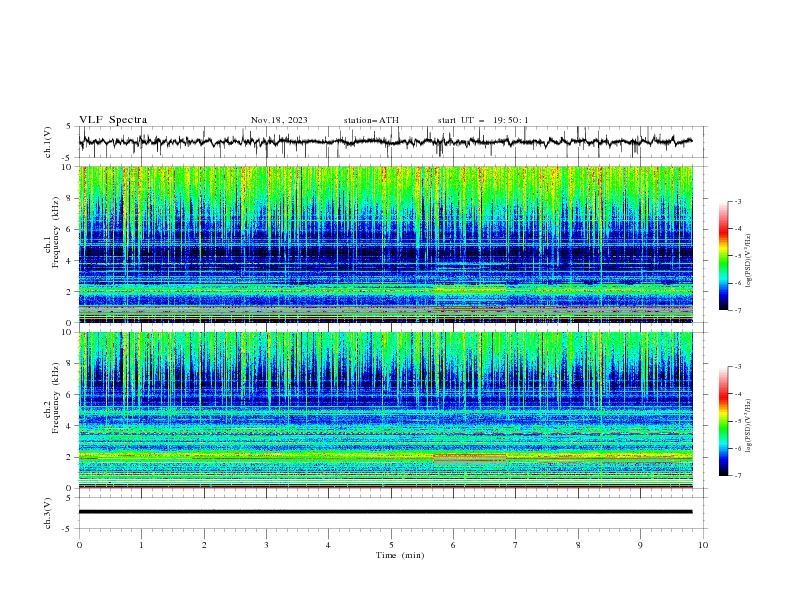
Task: Click the "station=ATH" label
Action: click(x=371, y=120)
